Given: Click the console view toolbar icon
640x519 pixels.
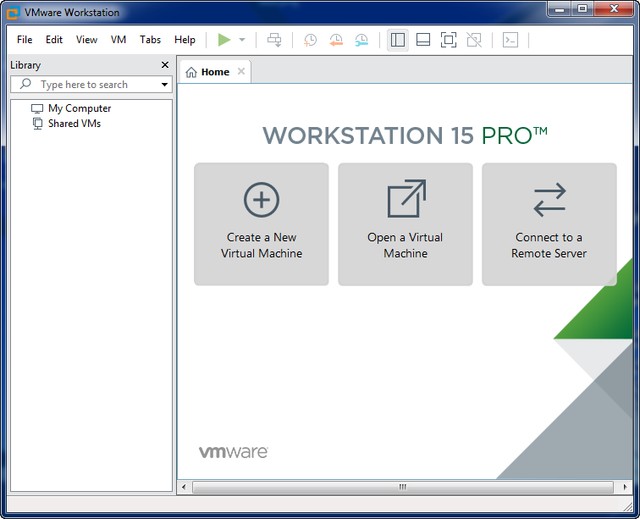Looking at the screenshot, I should [510, 40].
